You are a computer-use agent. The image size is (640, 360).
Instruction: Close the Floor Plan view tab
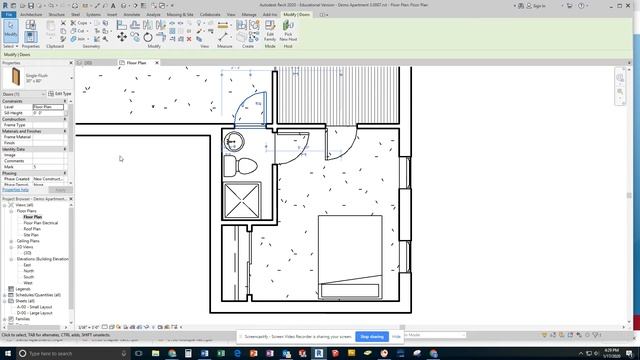157,63
